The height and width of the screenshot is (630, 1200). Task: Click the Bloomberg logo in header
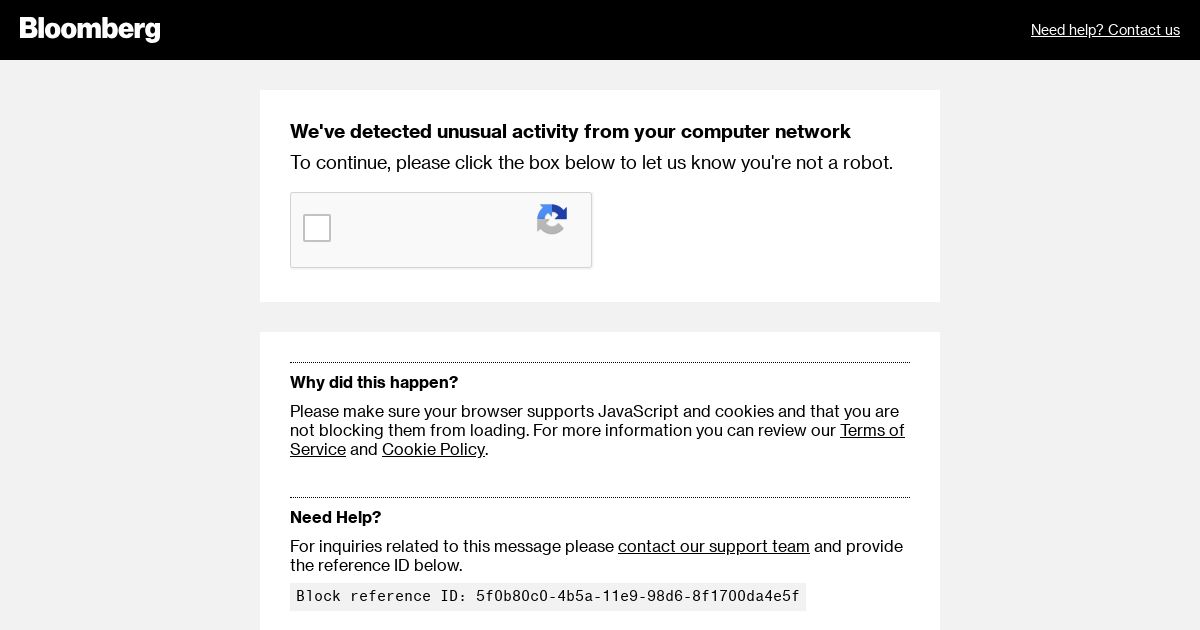click(90, 29)
